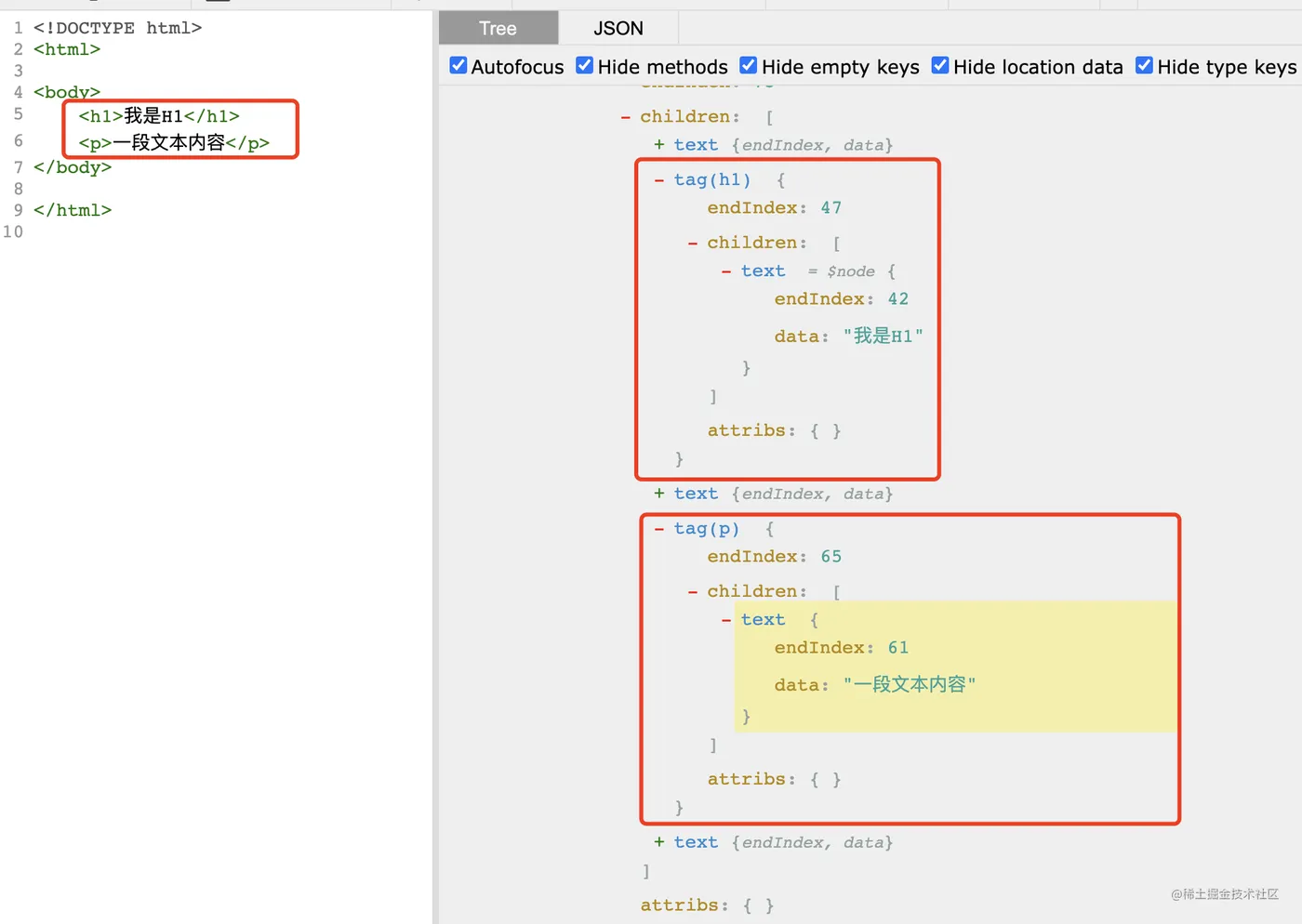
Task: Expand the text node between tag(h1) and tag(p)
Action: coord(658,493)
